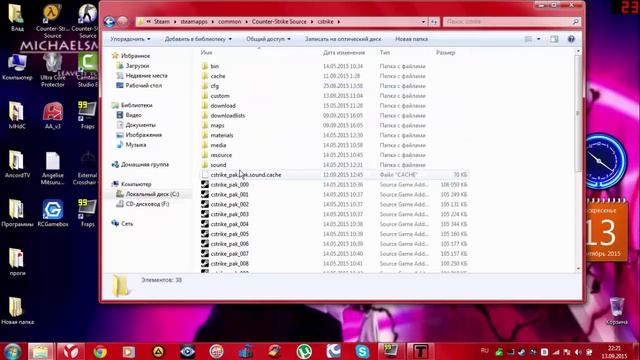Screen dimensions: 640x360
Task: Select the maps folder
Action: (217, 125)
